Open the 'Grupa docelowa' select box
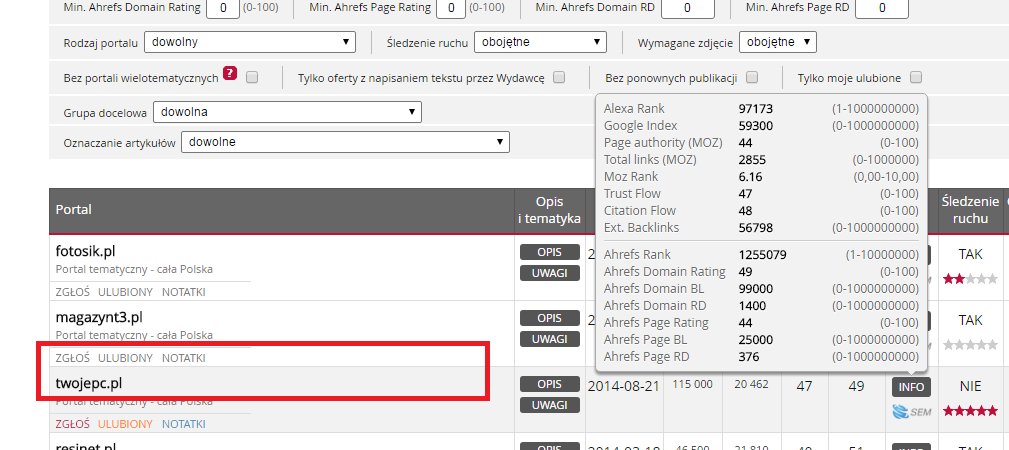Image resolution: width=1009 pixels, height=450 pixels. (287, 112)
